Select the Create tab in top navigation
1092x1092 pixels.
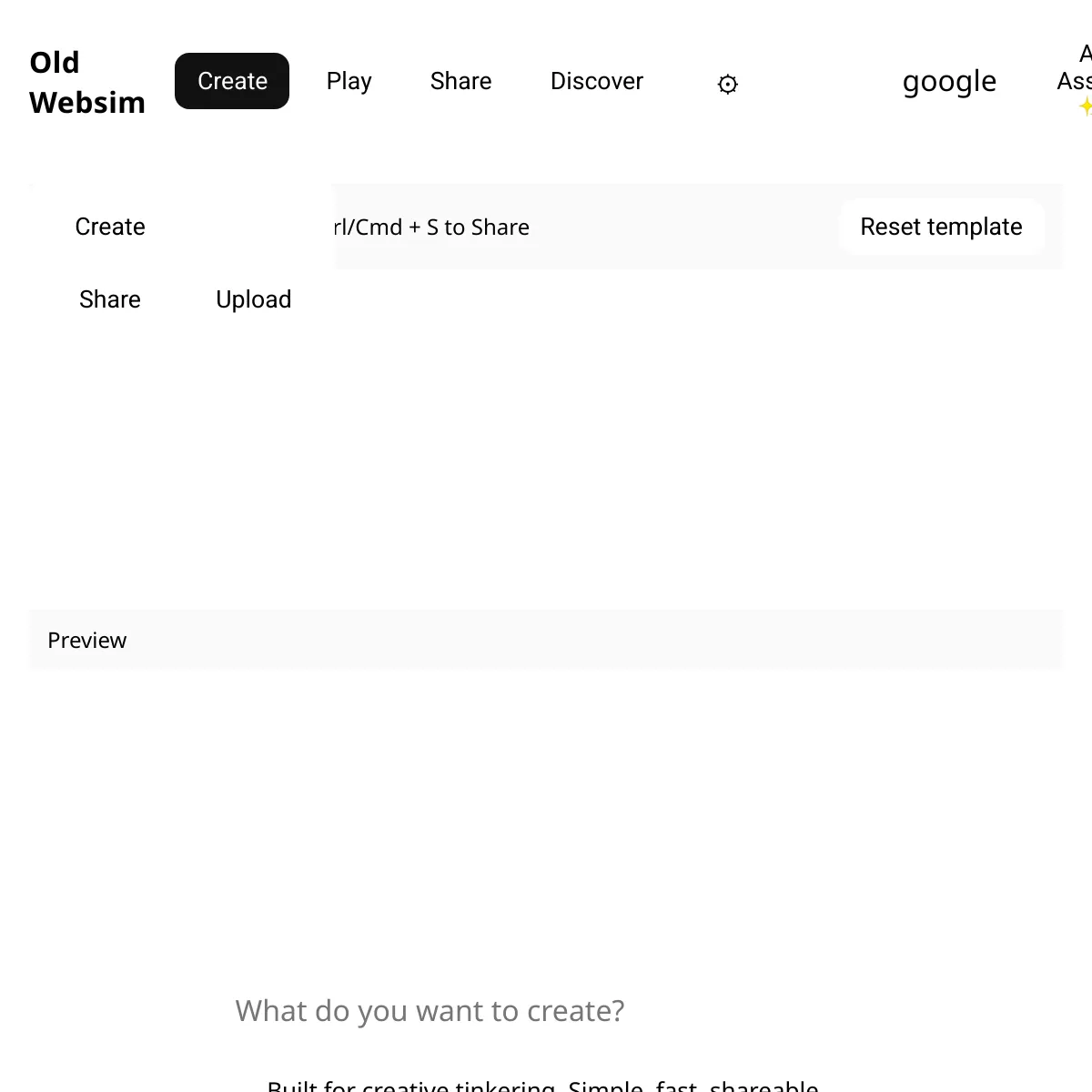232,81
